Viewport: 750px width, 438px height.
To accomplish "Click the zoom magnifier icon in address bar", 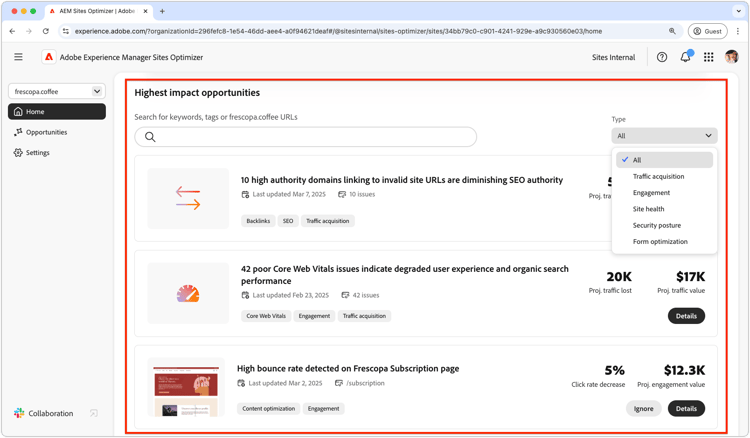I will tap(672, 31).
